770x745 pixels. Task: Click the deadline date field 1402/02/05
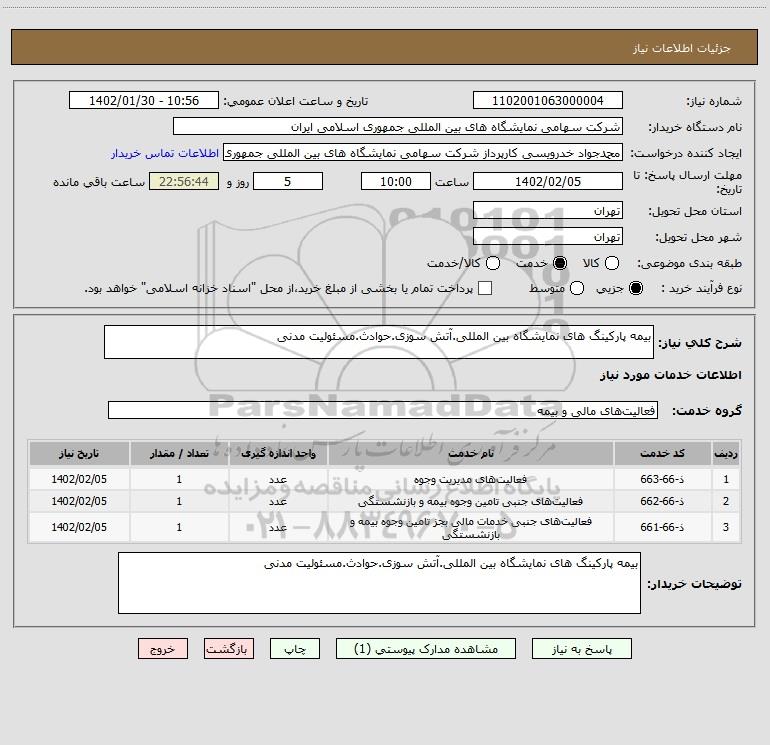tap(548, 181)
